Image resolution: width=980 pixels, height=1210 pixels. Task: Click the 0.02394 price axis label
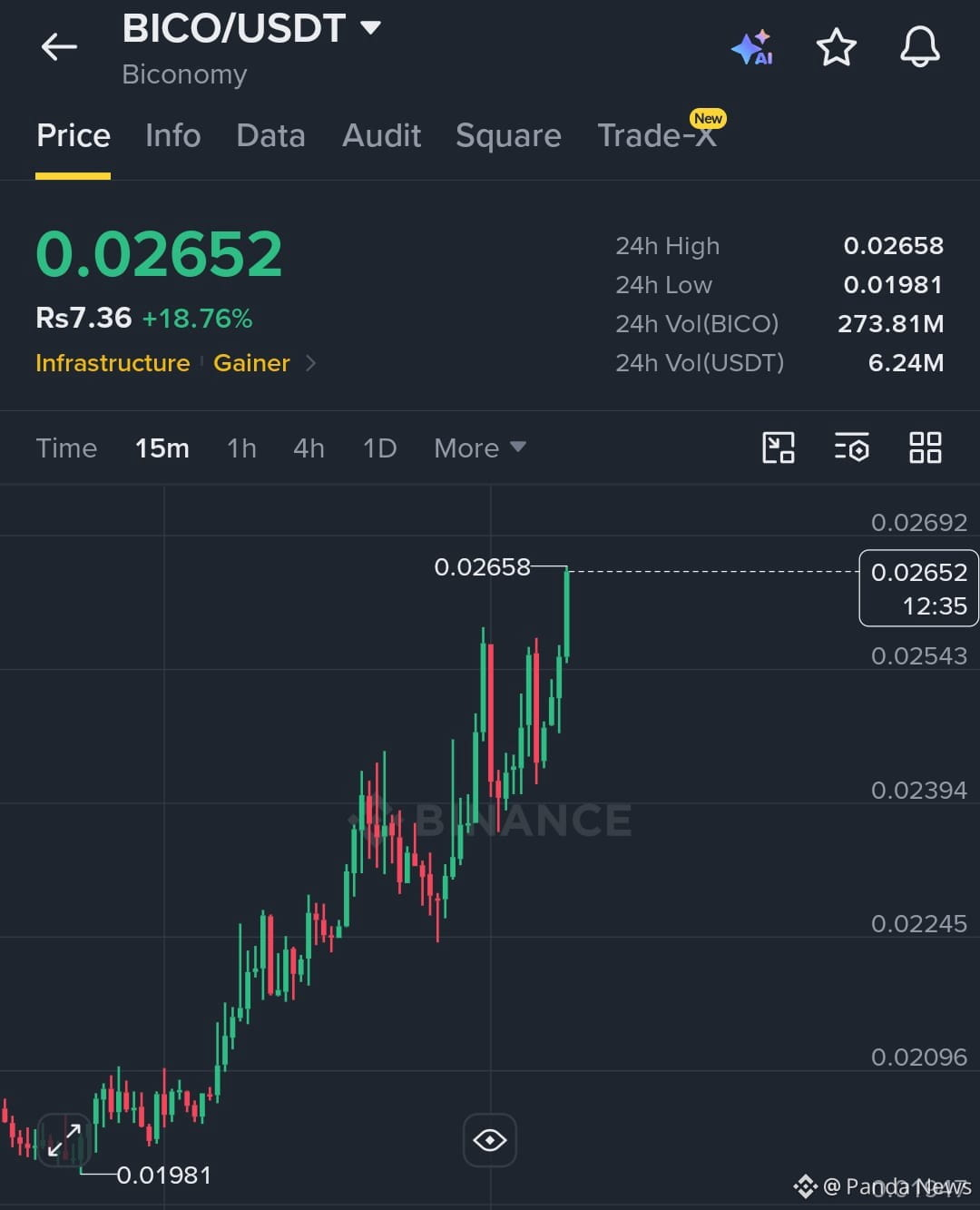click(918, 791)
